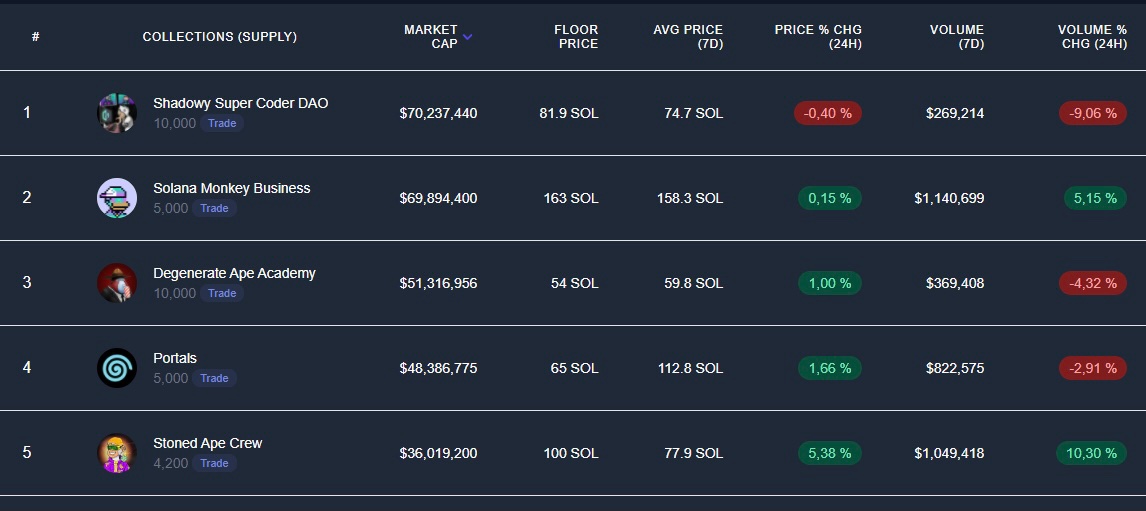Sort by Collections (Supply) column header
1146x511 pixels.
coord(220,37)
